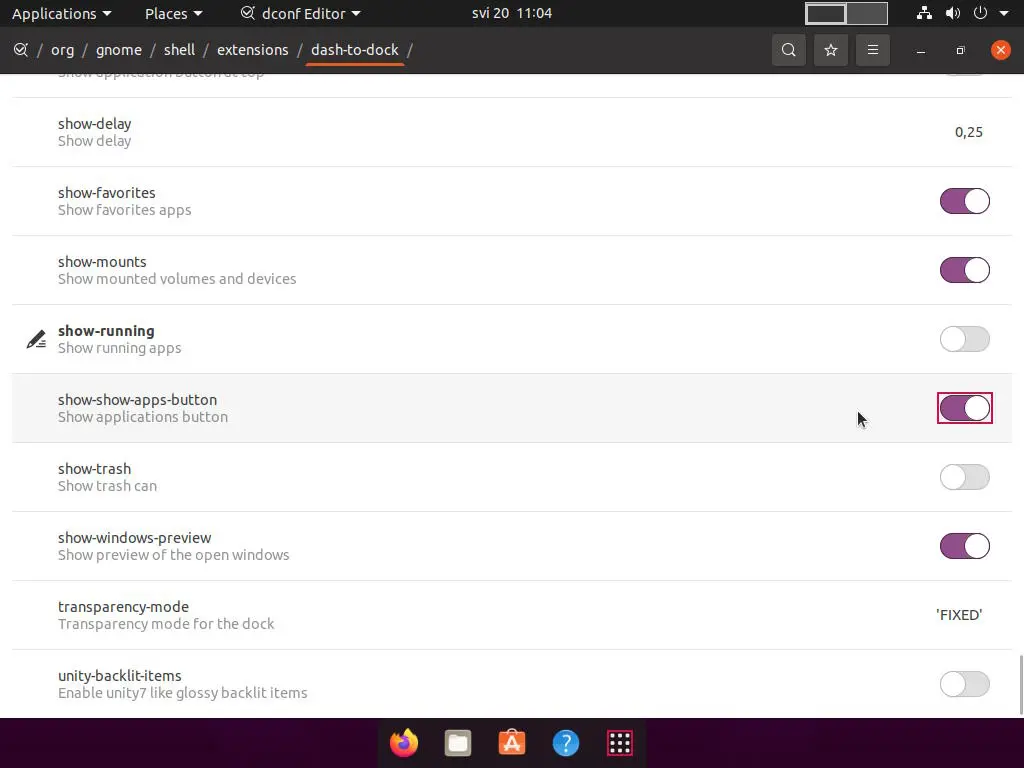Navigate to the shell path segment
Viewport: 1024px width, 768px height.
(180, 50)
